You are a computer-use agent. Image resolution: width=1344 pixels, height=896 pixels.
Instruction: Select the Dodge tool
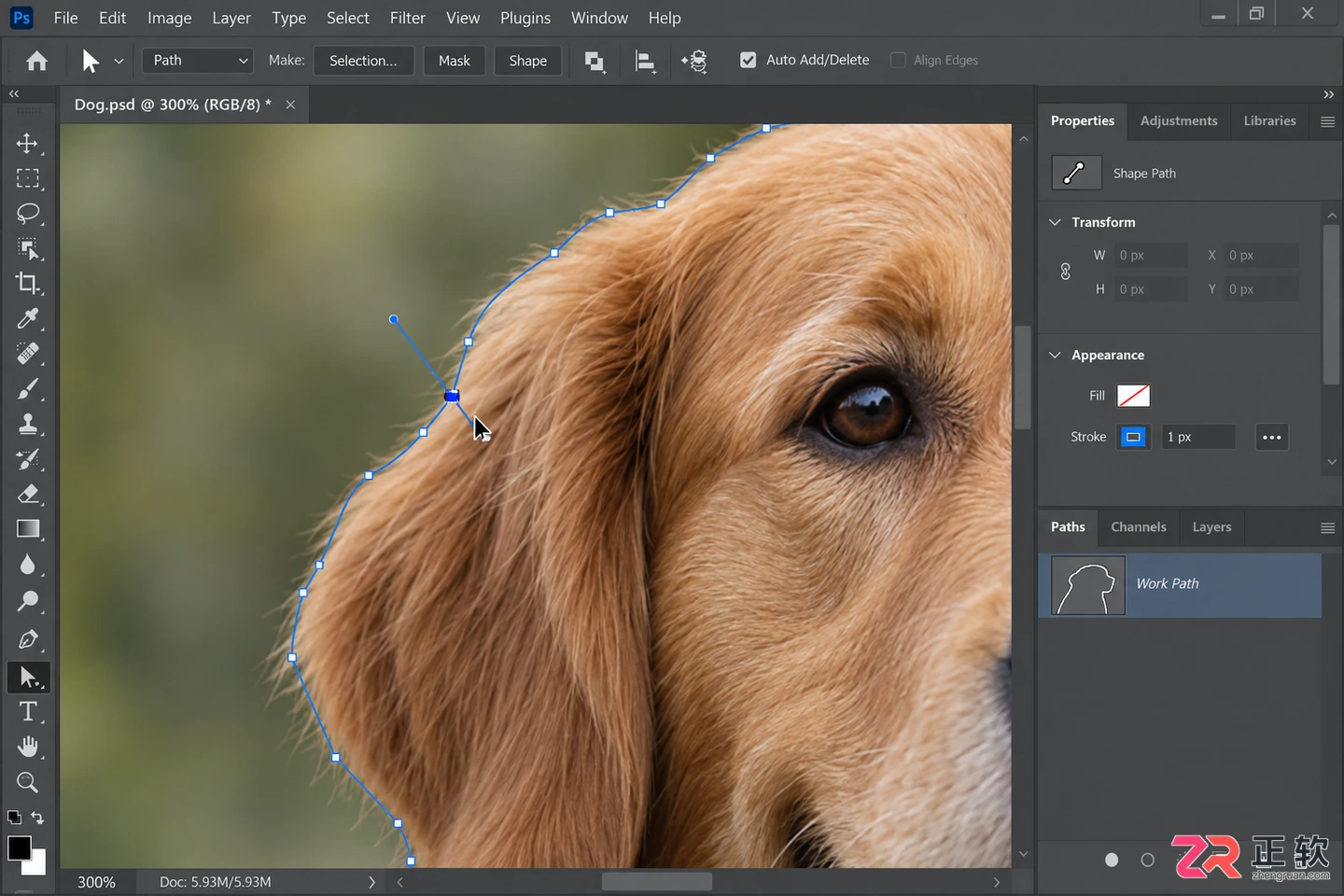pos(28,600)
